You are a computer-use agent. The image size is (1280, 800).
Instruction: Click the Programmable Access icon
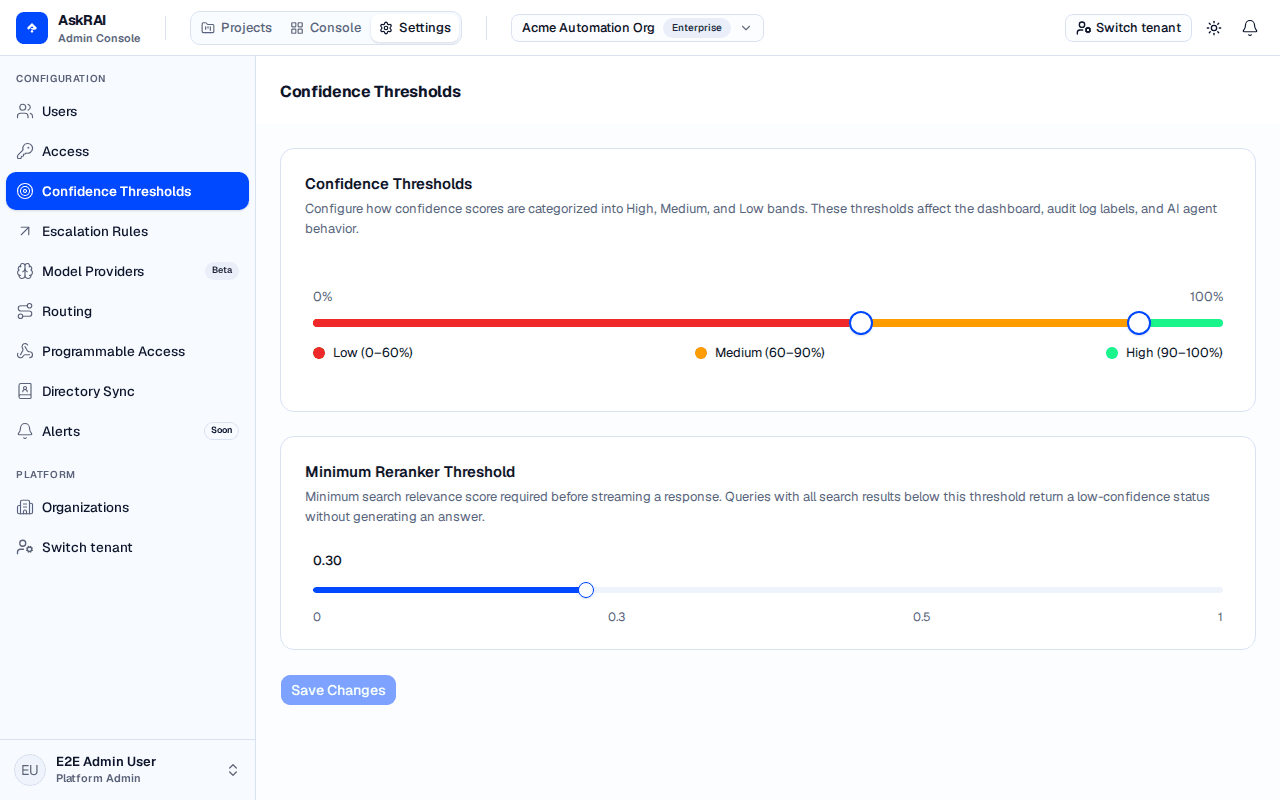[25, 351]
